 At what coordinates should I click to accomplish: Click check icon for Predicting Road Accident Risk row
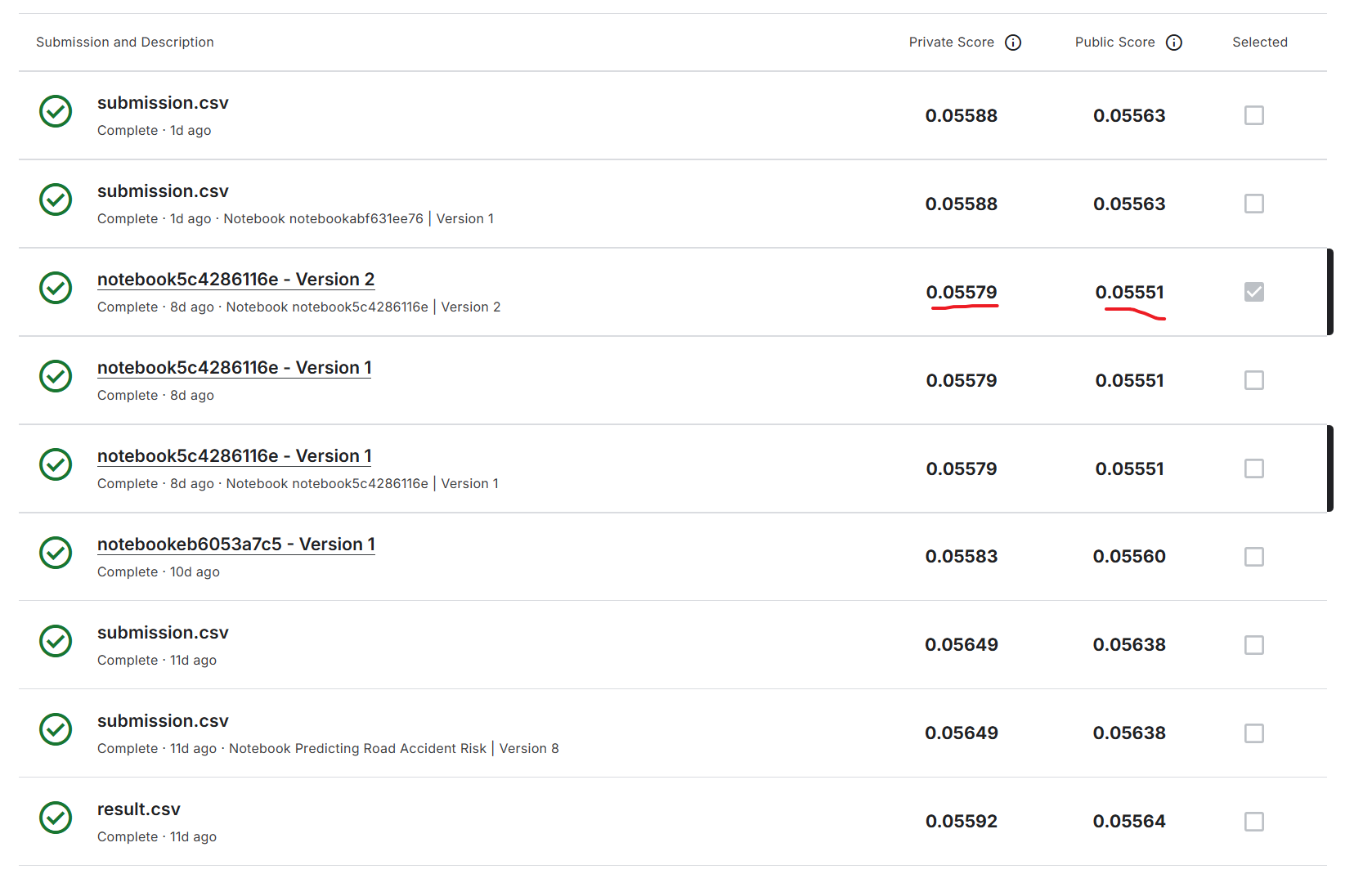[56, 729]
